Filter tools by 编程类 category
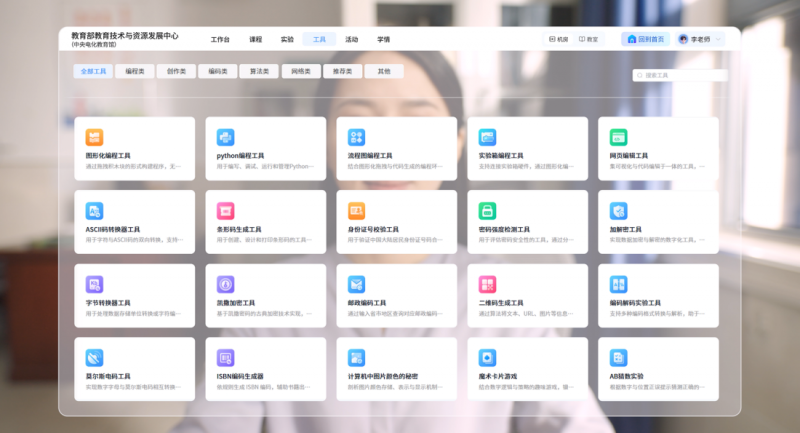Image resolution: width=800 pixels, height=433 pixels. pyautogui.click(x=134, y=72)
